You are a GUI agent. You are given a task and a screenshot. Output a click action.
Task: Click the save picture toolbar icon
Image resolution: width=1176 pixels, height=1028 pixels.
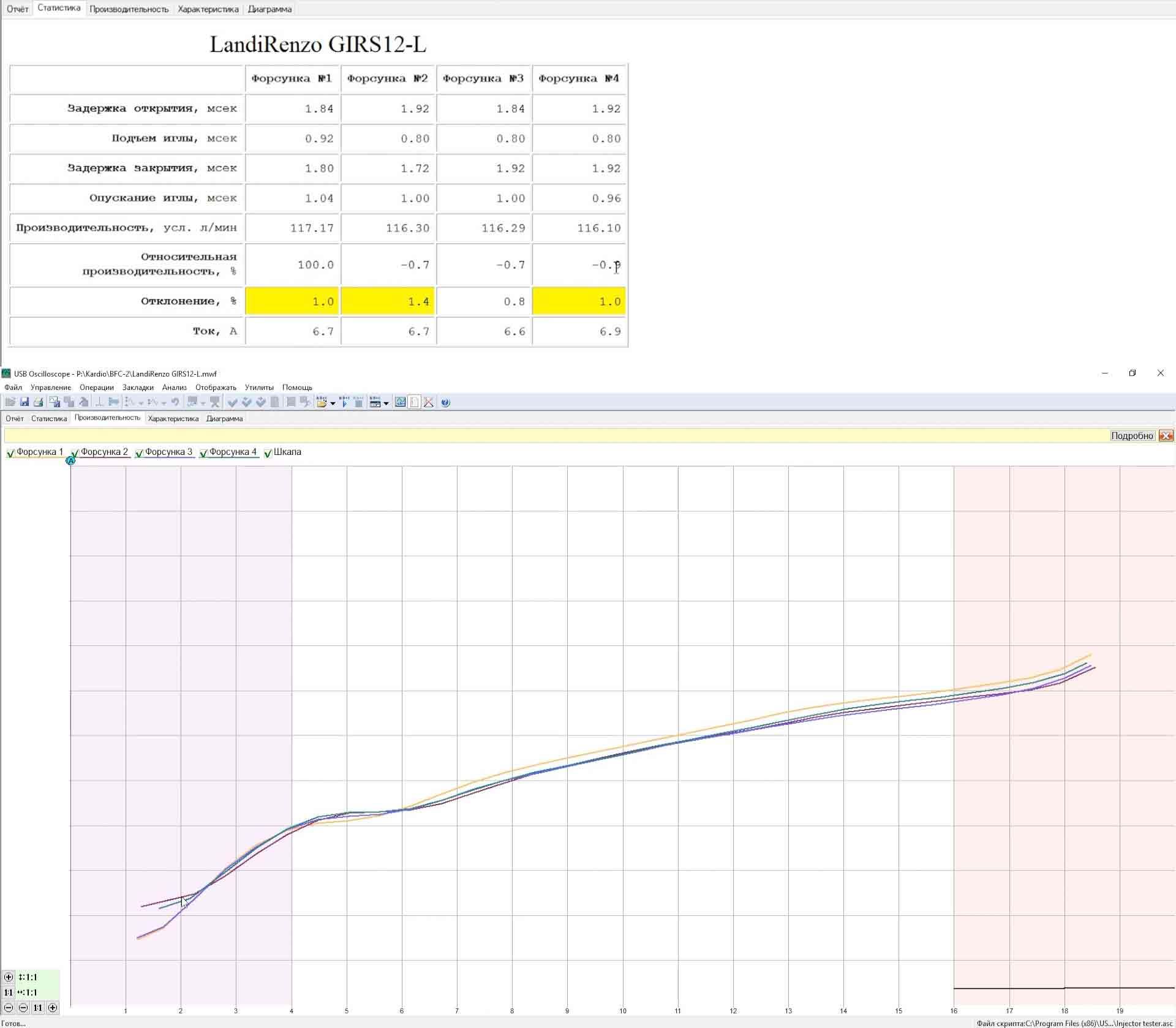[x=55, y=402]
